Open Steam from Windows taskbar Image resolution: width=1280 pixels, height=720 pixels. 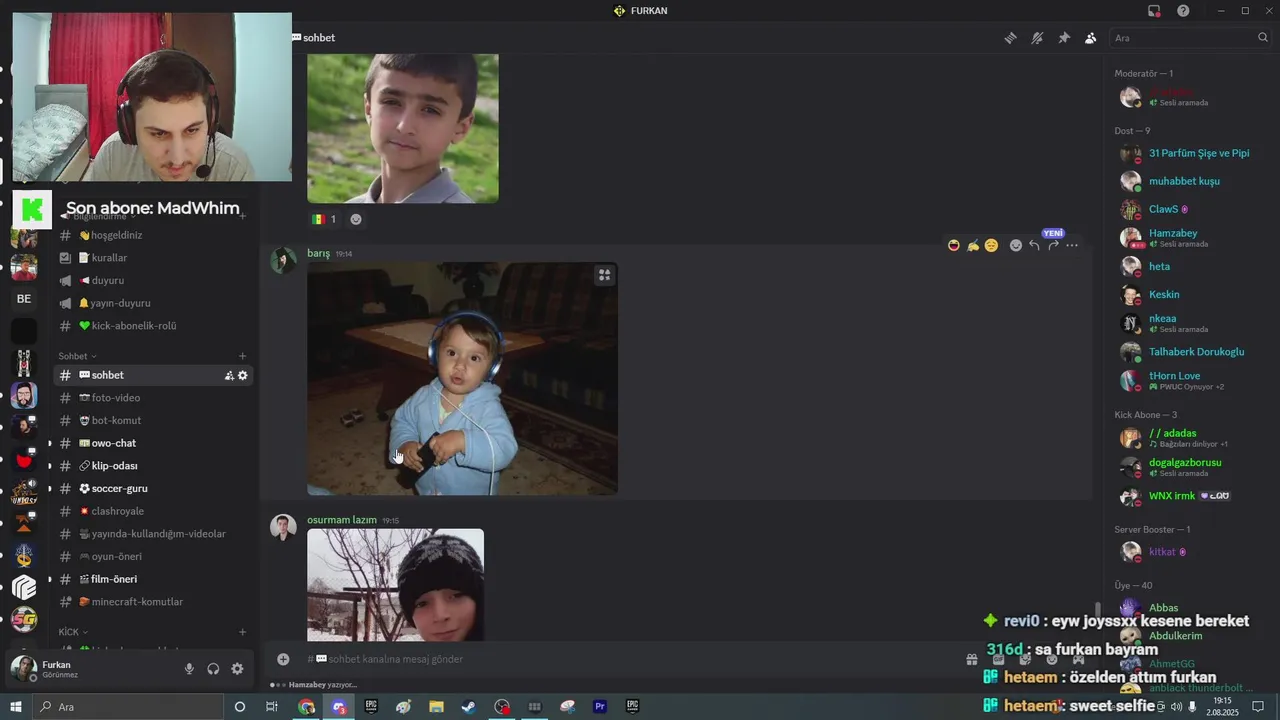(x=468, y=707)
